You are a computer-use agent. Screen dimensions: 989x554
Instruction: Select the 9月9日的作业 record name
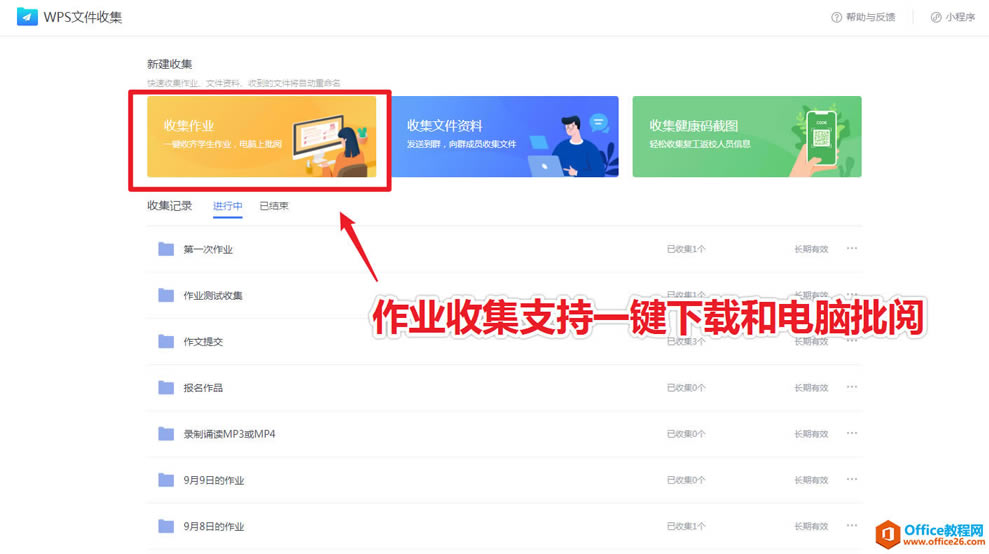(214, 480)
